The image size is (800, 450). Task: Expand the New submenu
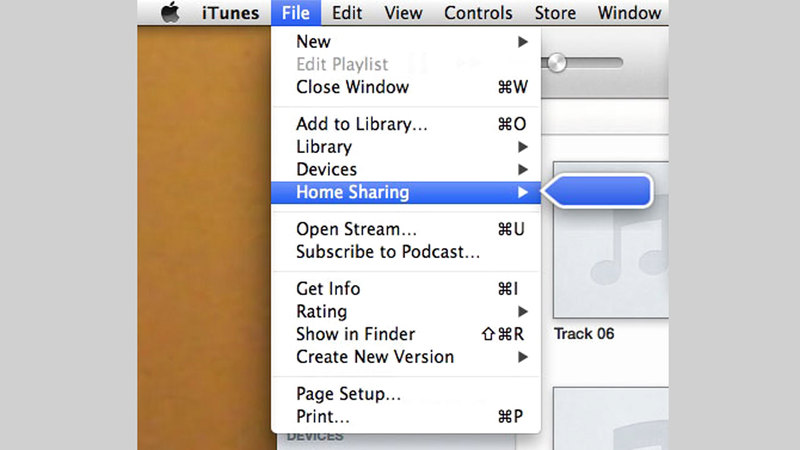coord(313,42)
